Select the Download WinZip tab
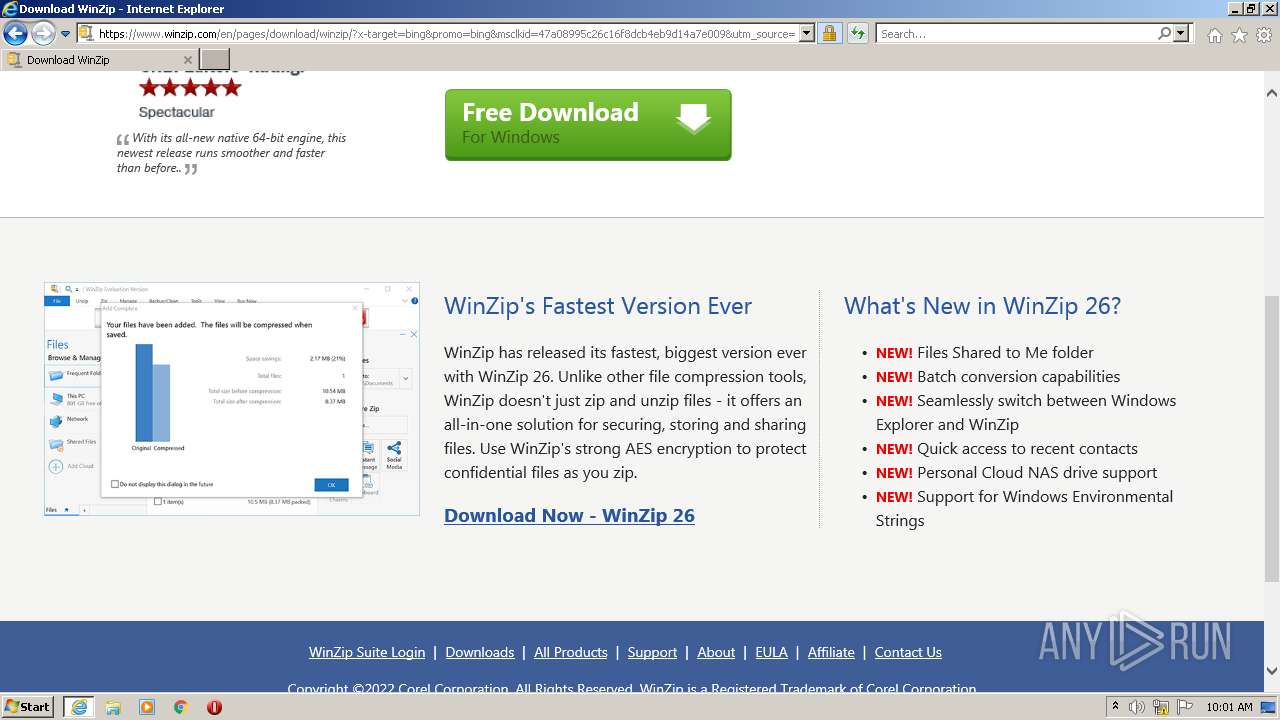 (x=100, y=60)
